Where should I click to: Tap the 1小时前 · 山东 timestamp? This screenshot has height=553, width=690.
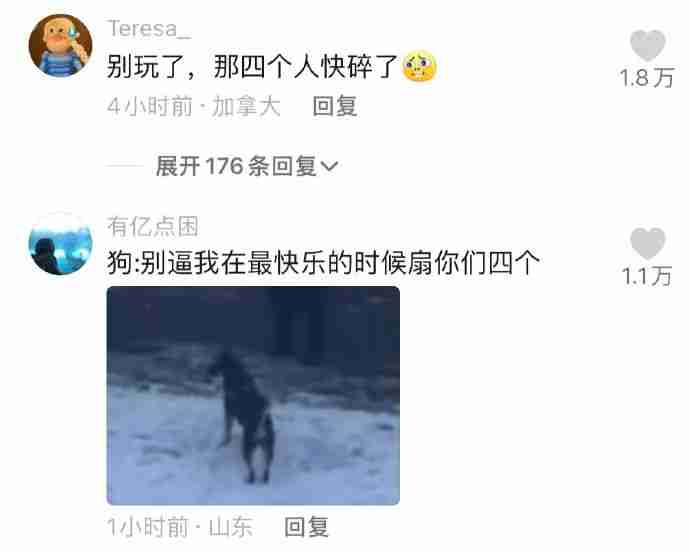(x=180, y=527)
